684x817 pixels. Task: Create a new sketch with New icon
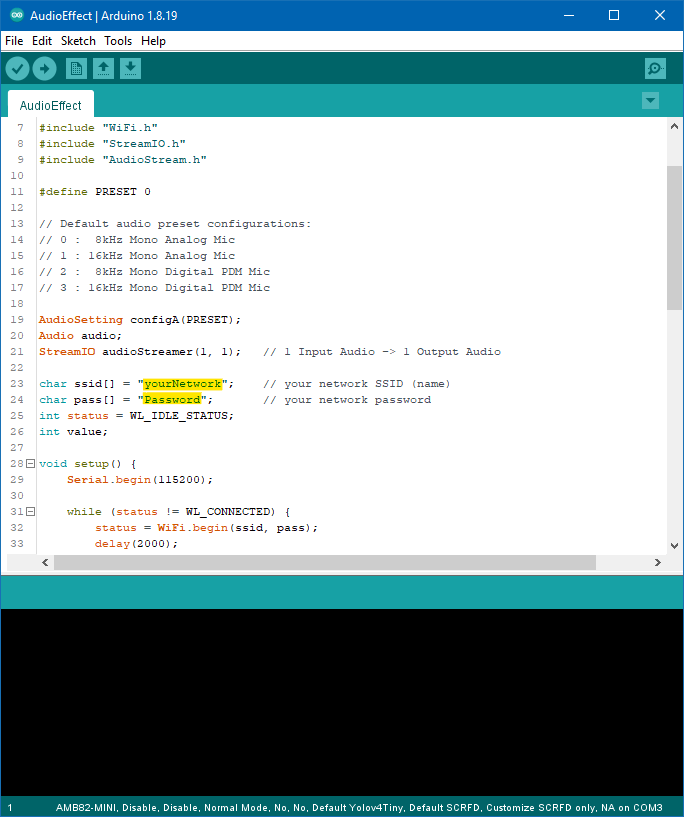point(76,68)
